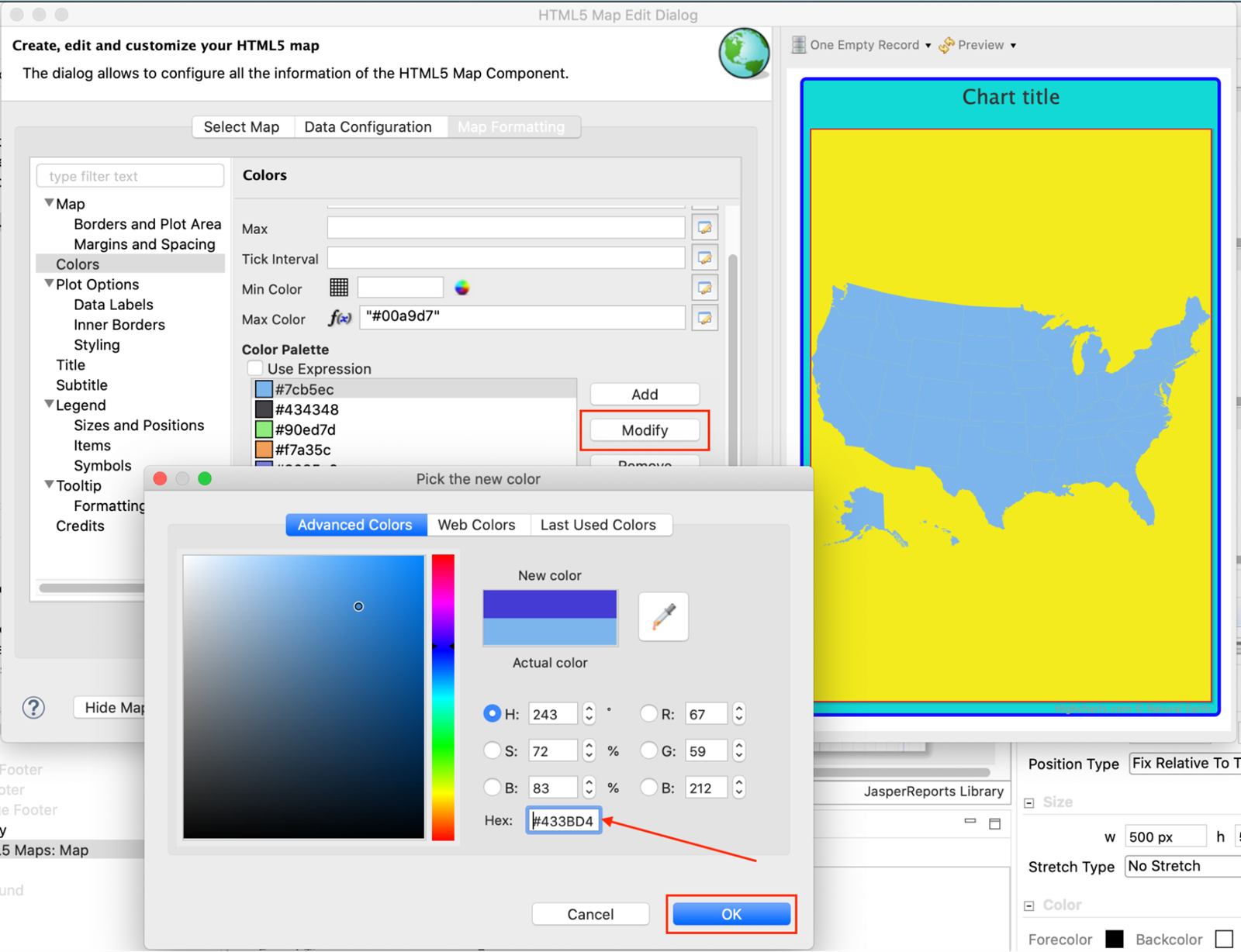Collapse the Legend tree node

[x=49, y=405]
